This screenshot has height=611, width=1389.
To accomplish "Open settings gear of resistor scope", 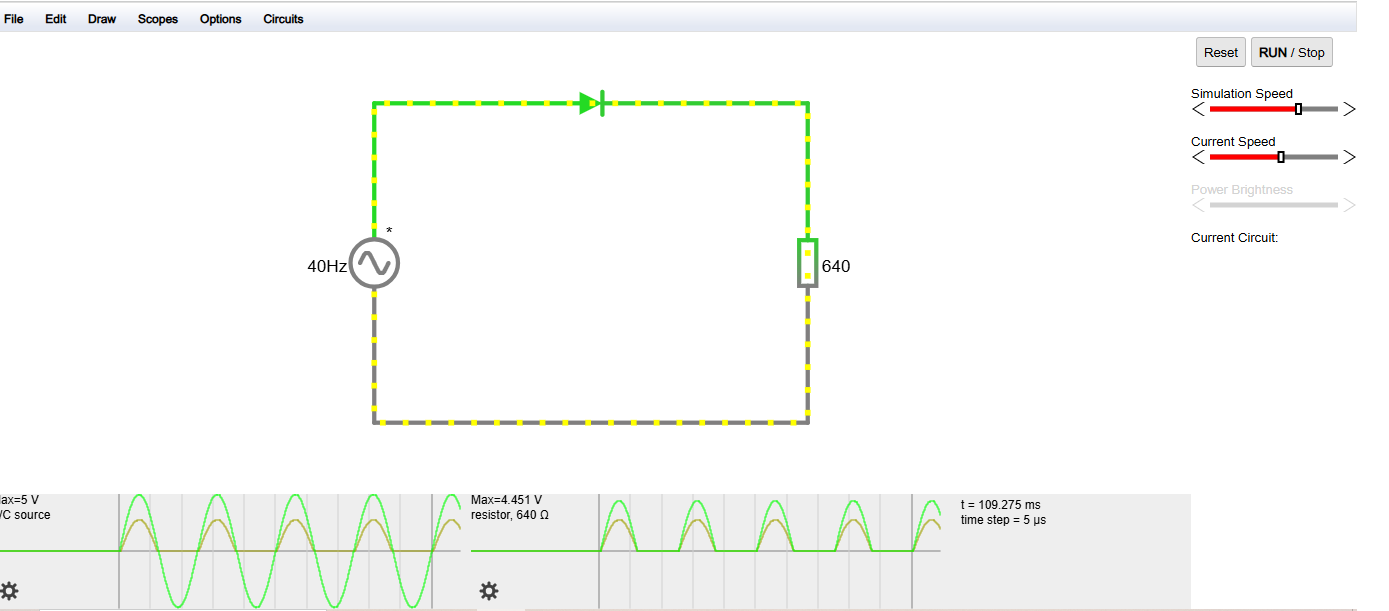I will pos(489,591).
